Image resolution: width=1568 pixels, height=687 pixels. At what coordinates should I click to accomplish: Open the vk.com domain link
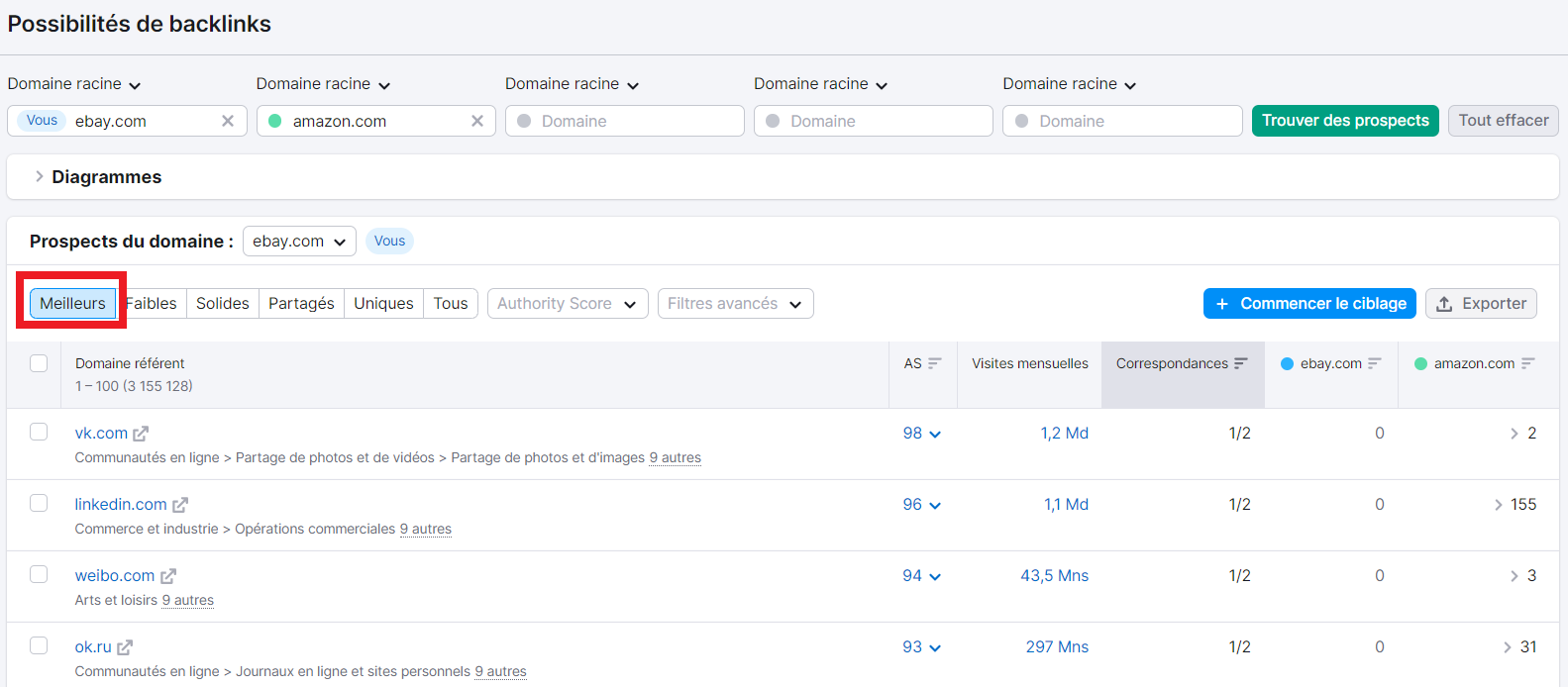(x=101, y=434)
